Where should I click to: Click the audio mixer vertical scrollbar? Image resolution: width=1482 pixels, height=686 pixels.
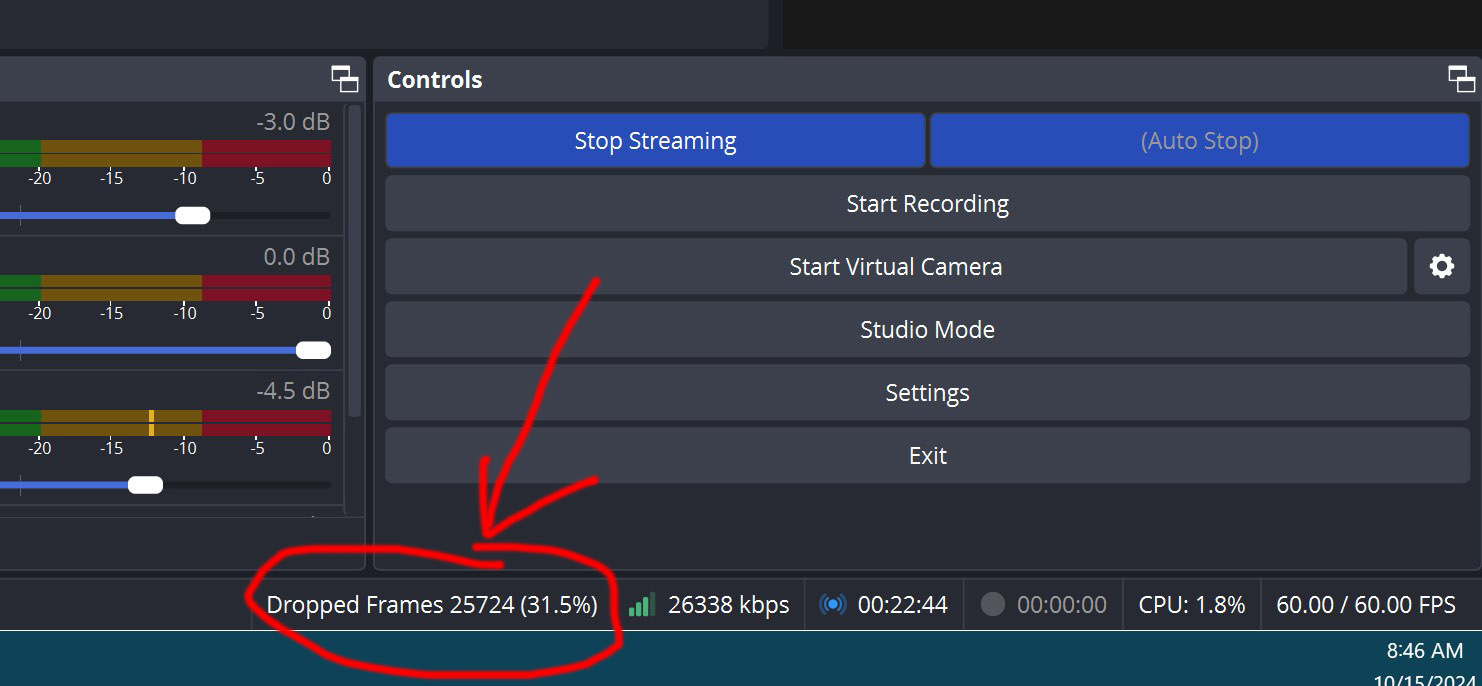354,260
